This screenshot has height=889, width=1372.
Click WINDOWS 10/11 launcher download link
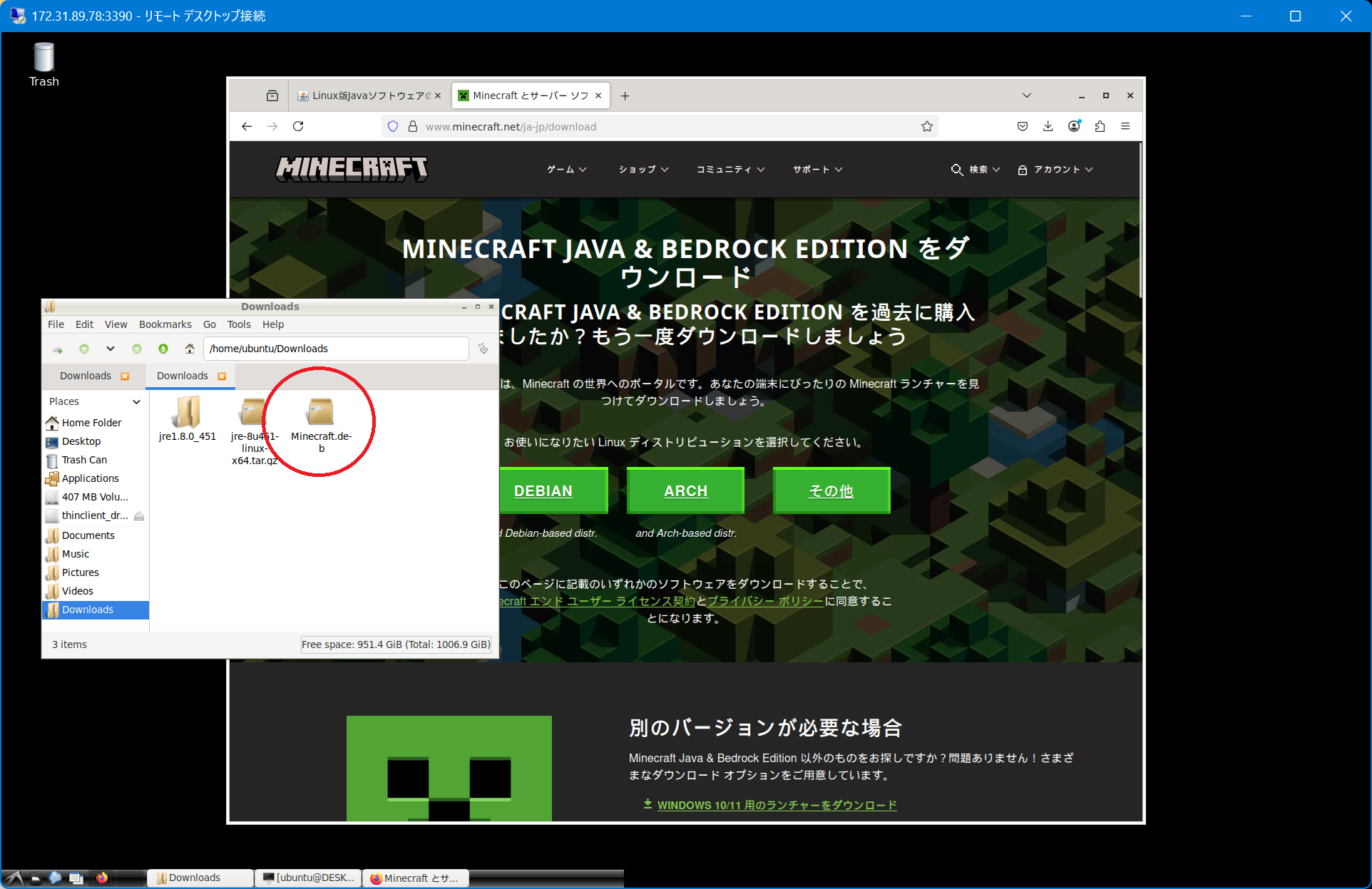tap(777, 805)
